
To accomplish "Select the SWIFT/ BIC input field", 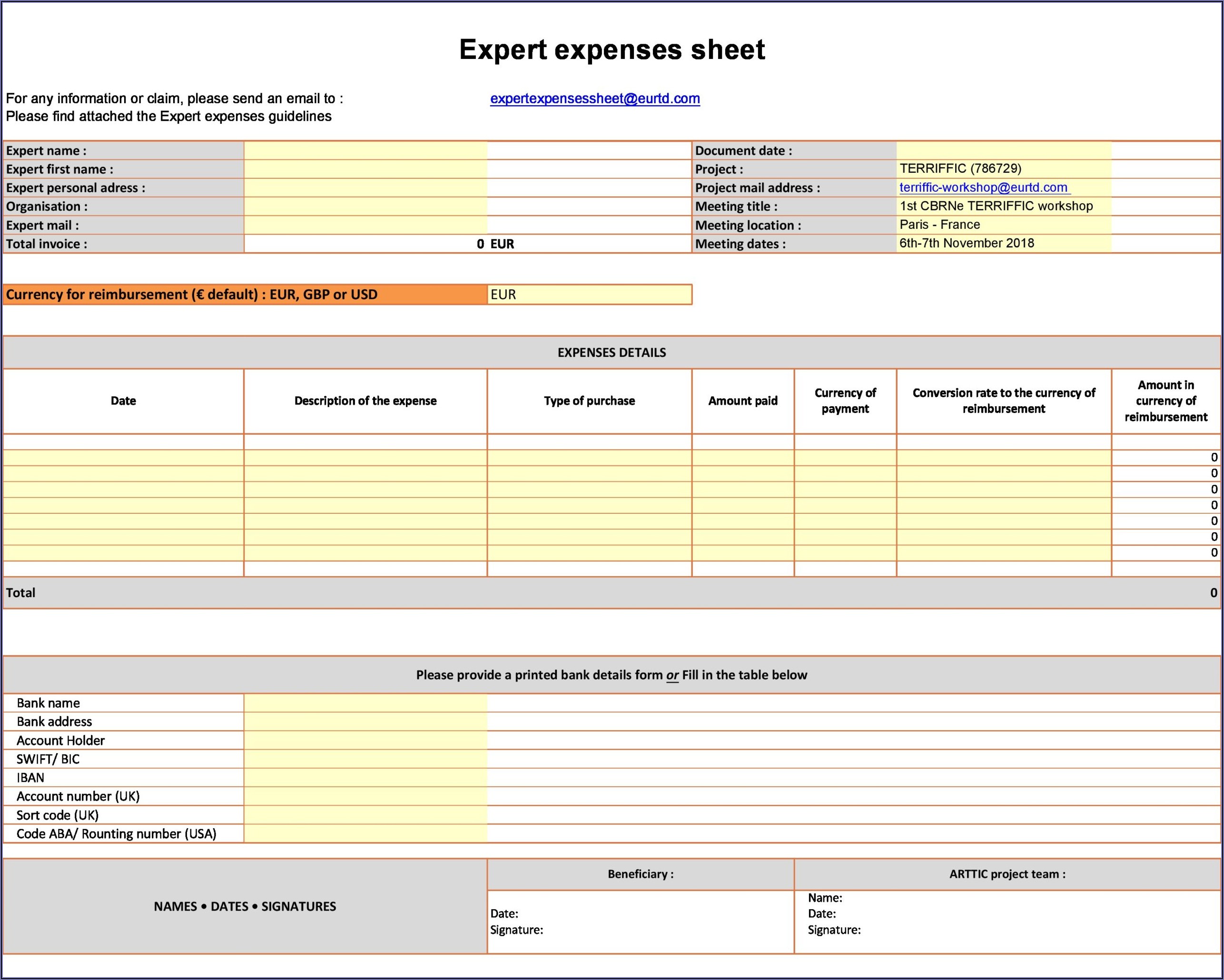I will pyautogui.click(x=365, y=759).
